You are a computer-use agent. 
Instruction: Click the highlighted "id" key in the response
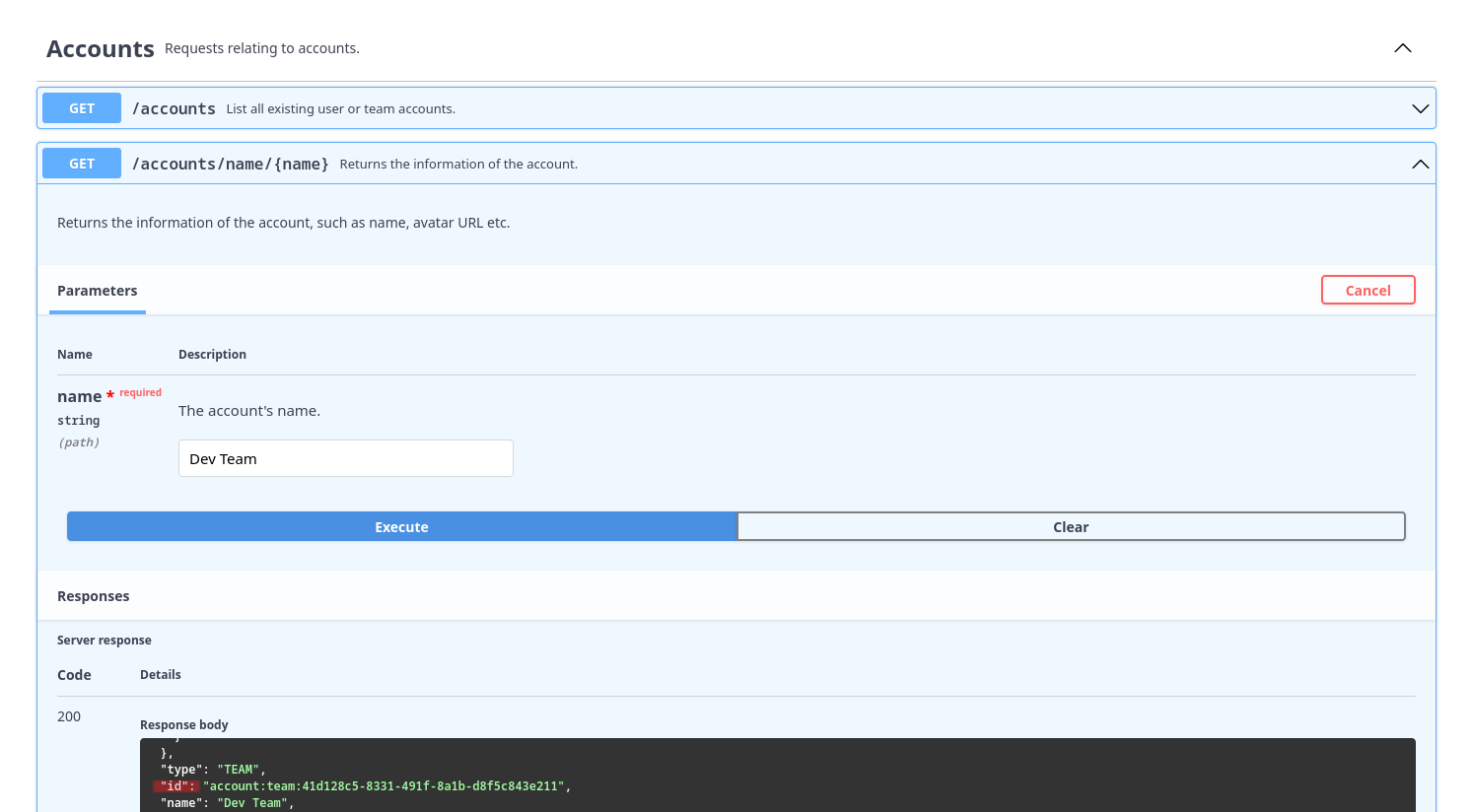click(176, 786)
